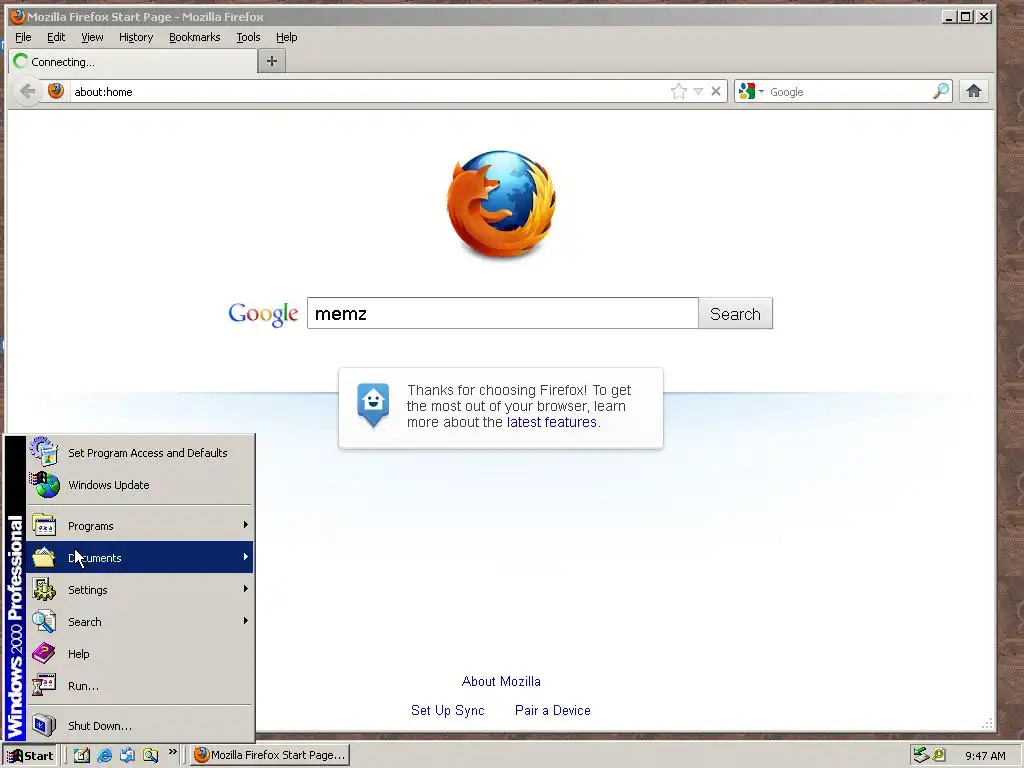Click the Firefox title bar icon
1024x768 pixels.
(18, 16)
